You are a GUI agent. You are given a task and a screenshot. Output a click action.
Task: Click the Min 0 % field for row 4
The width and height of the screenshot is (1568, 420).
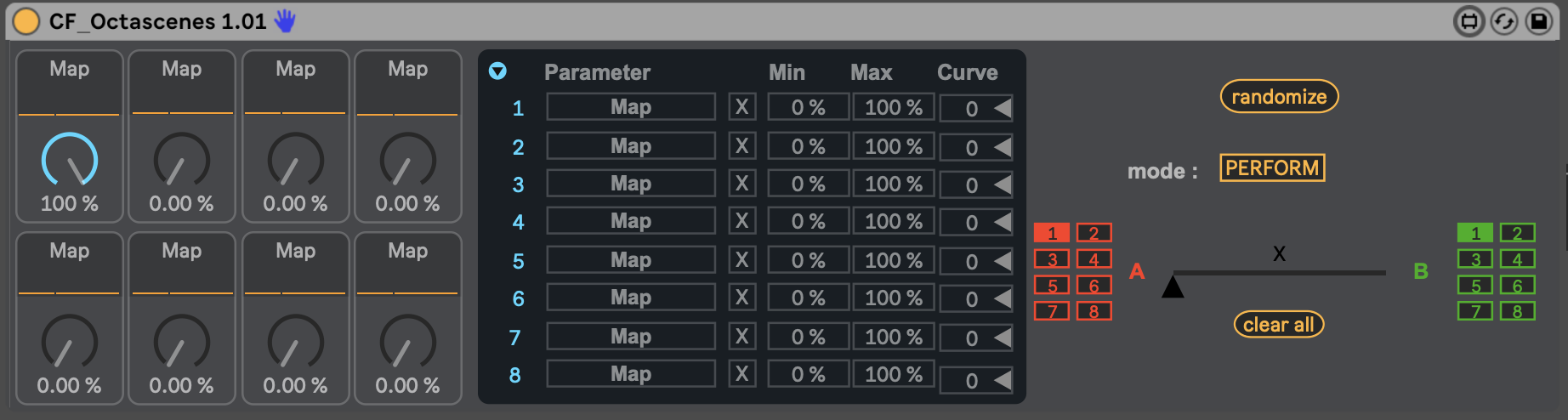tap(808, 222)
